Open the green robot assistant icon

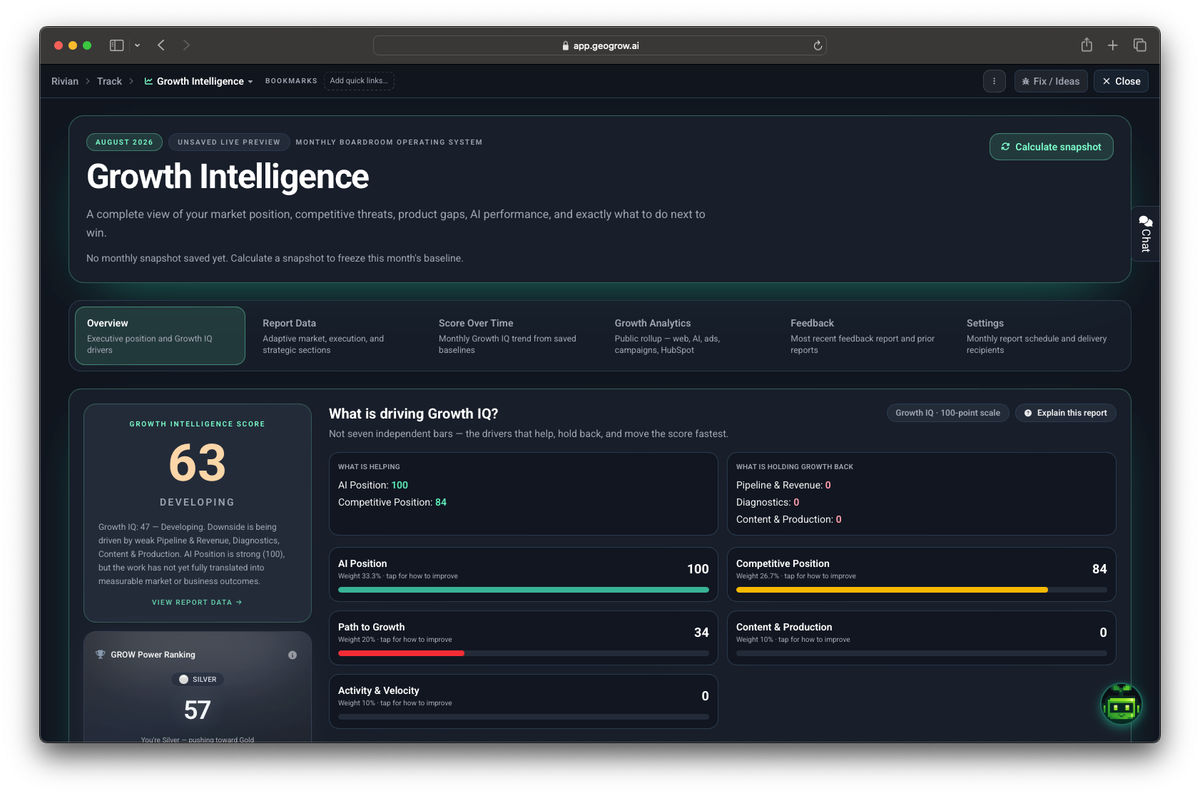point(1121,705)
